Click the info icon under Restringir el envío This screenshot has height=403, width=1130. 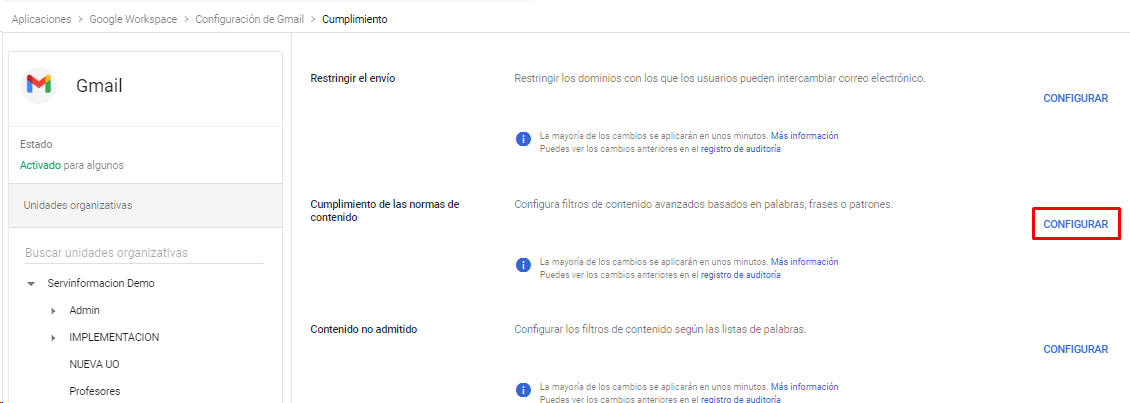tap(523, 140)
